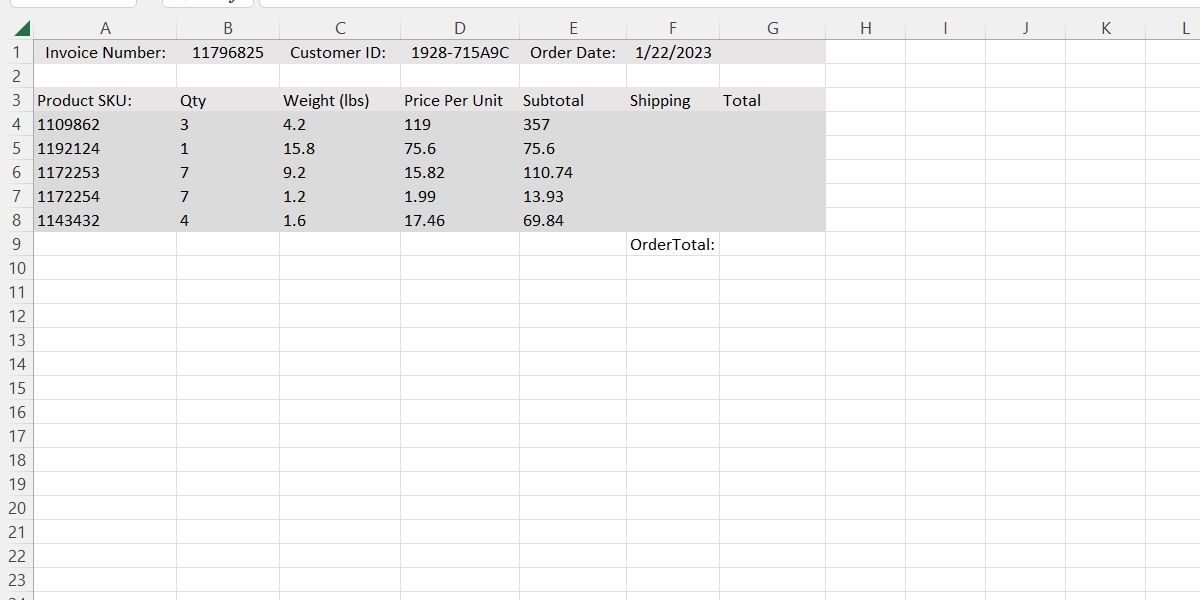1200x600 pixels.
Task: Select column C header
Action: [340, 28]
